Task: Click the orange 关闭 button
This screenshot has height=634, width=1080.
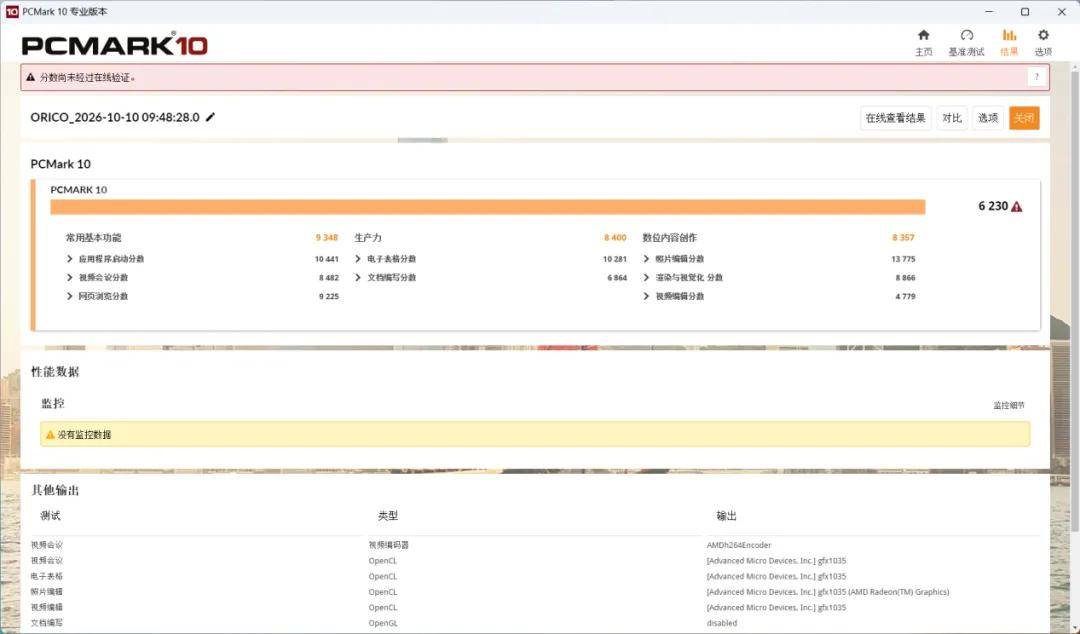Action: pos(1024,118)
